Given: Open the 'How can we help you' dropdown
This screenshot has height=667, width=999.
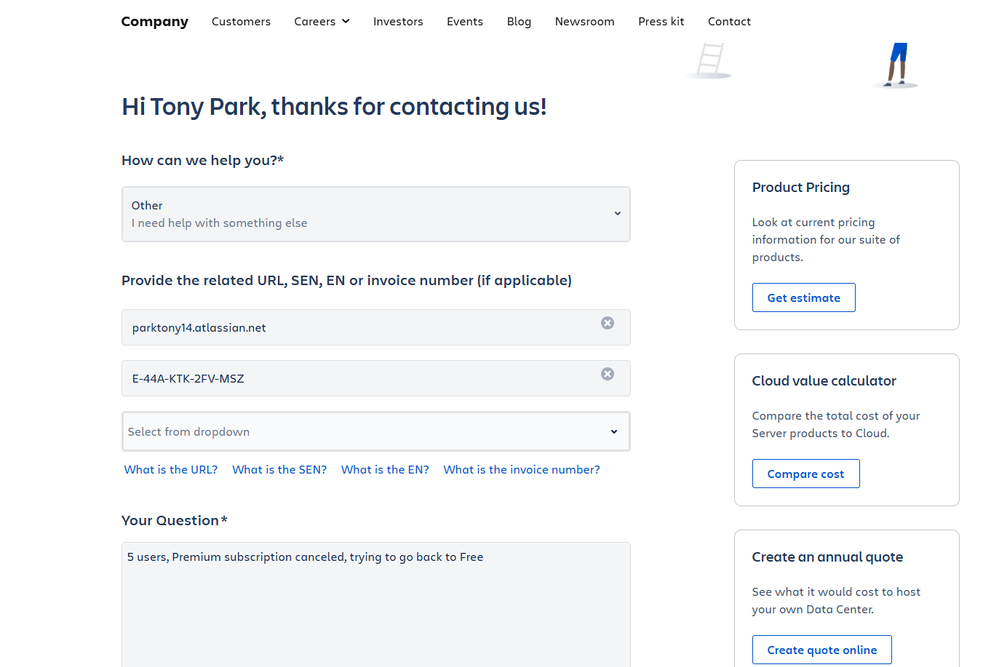Looking at the screenshot, I should [375, 214].
